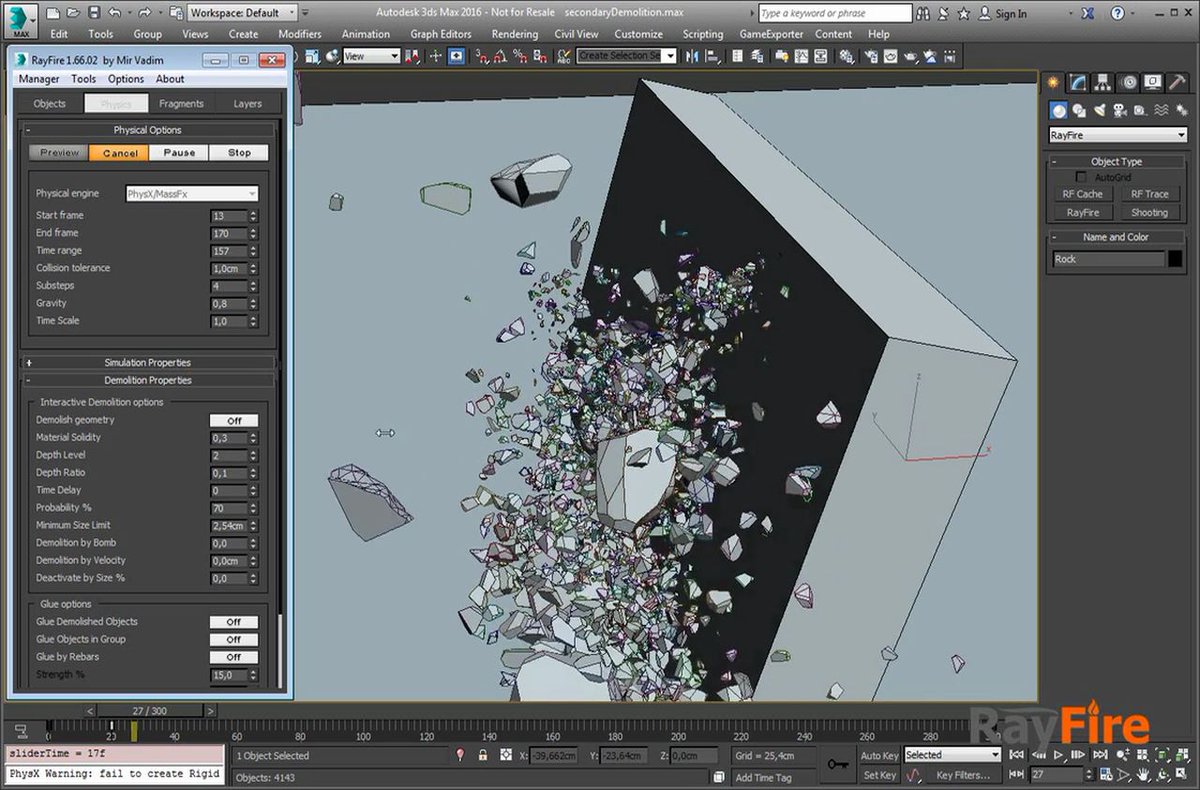Collapse the Name and Color rollout
The width and height of the screenshot is (1200, 790).
point(1117,237)
